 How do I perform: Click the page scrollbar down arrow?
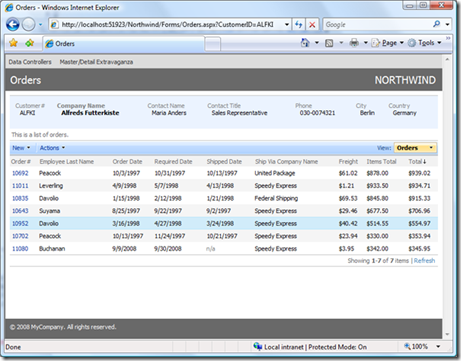tap(447, 334)
